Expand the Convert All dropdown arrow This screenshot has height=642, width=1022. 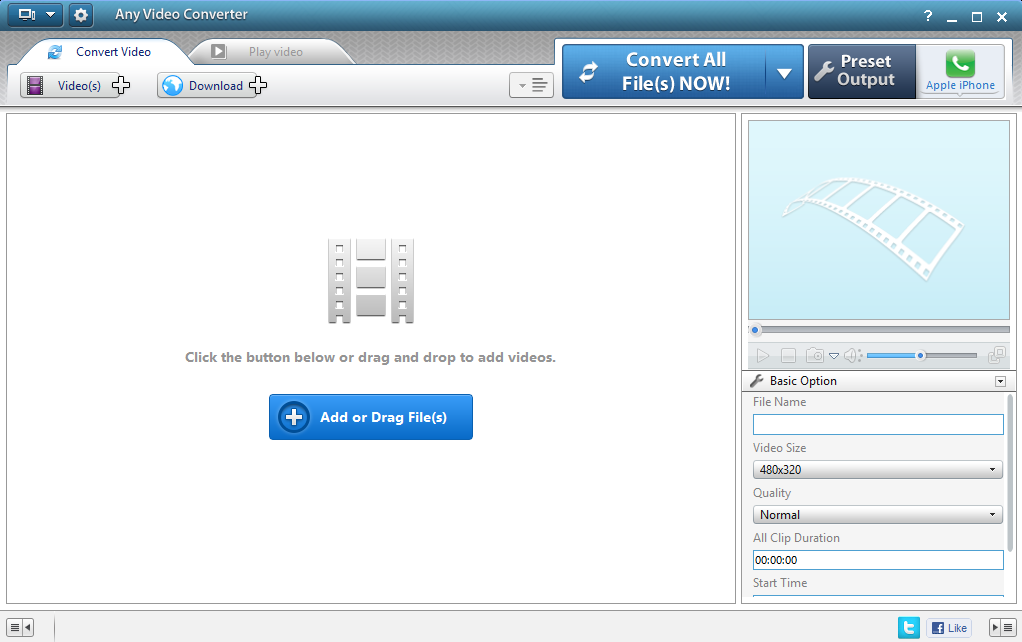coord(784,73)
